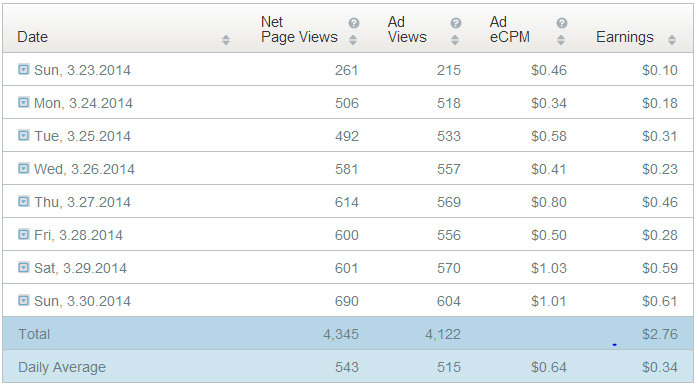Click the Daily Average row label

[x=62, y=367]
